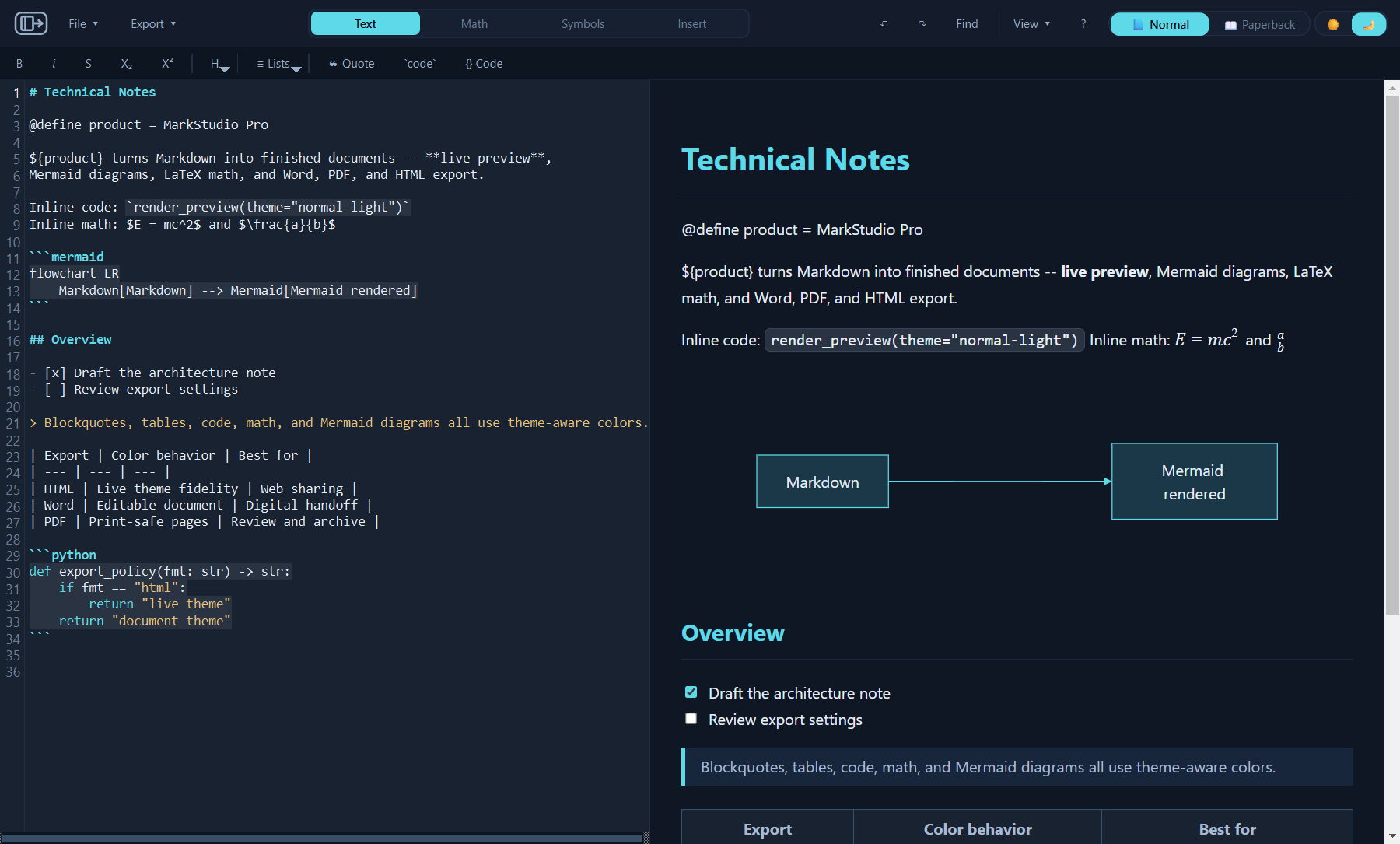Click the '# Technical Notes' editor line
Viewport: 1400px width, 844px height.
click(x=93, y=92)
